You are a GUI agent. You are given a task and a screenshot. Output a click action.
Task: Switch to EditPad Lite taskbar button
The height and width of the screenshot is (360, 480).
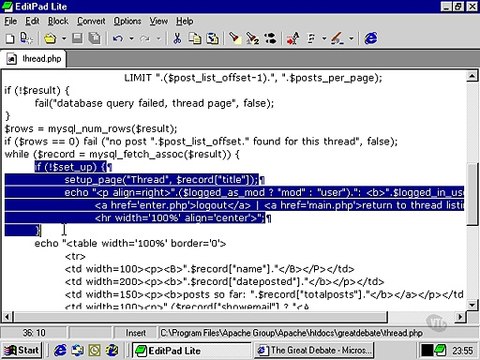(x=191, y=351)
